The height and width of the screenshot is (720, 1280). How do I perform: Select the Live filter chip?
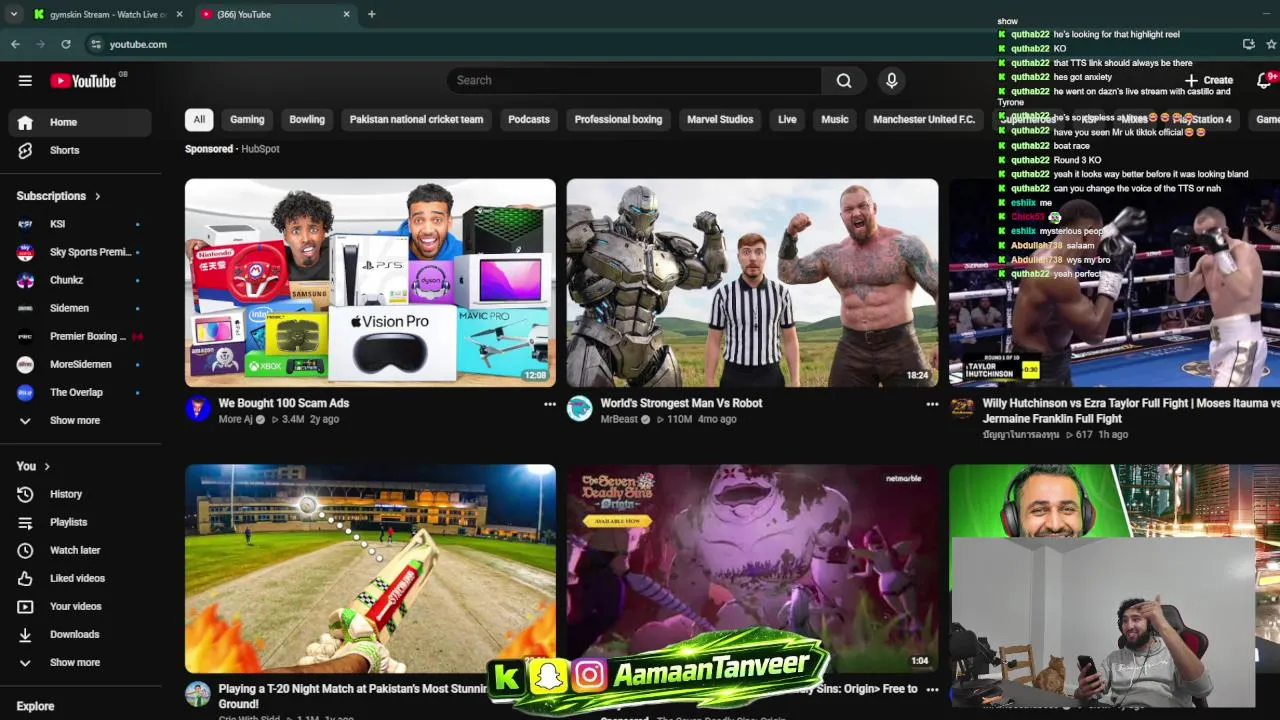point(787,119)
